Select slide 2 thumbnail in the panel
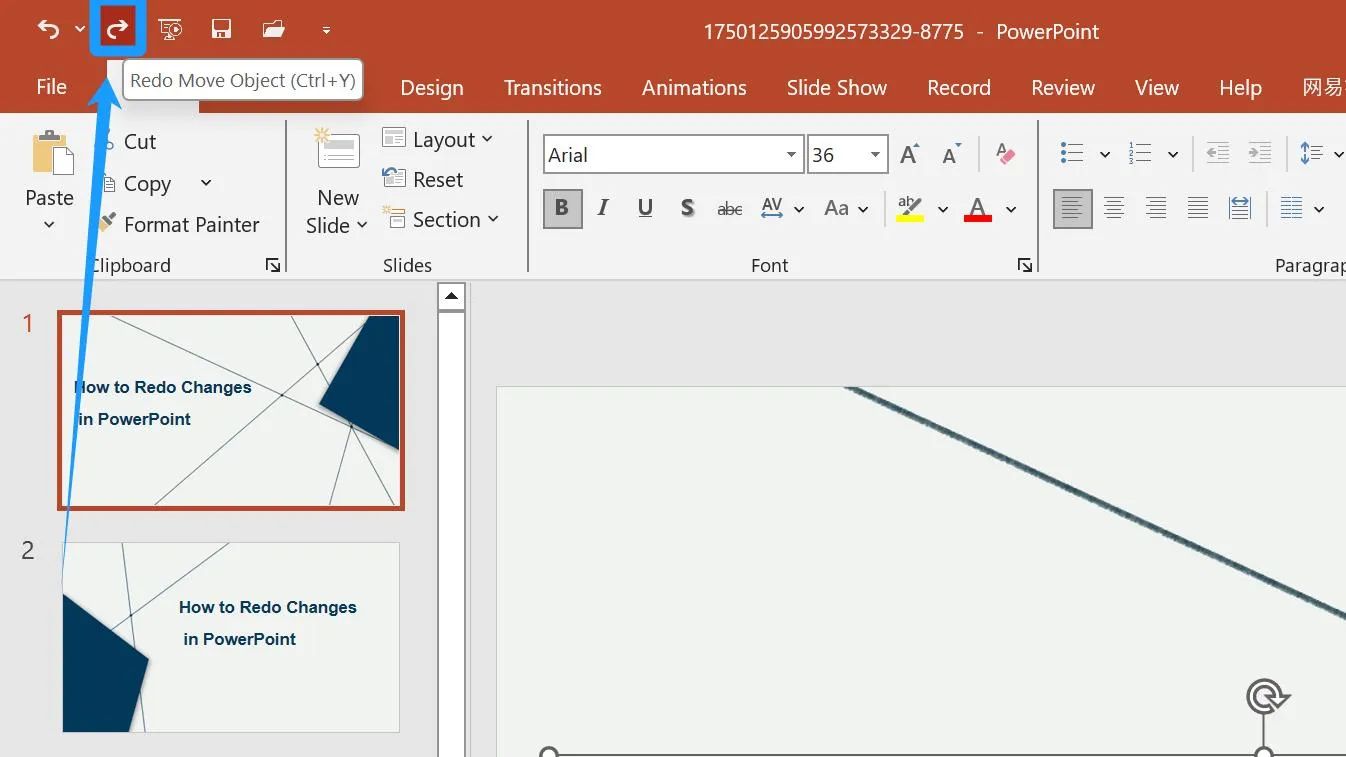Viewport: 1346px width, 757px height. point(231,637)
